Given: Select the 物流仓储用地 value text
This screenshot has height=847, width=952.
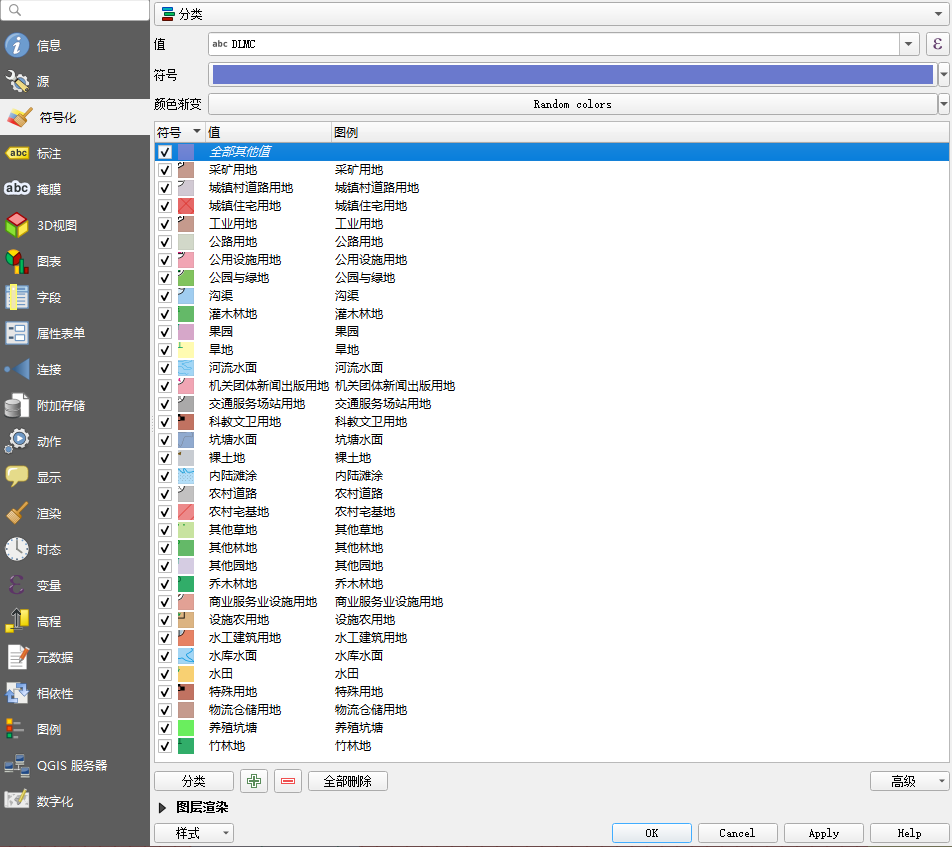Looking at the screenshot, I should 245,710.
